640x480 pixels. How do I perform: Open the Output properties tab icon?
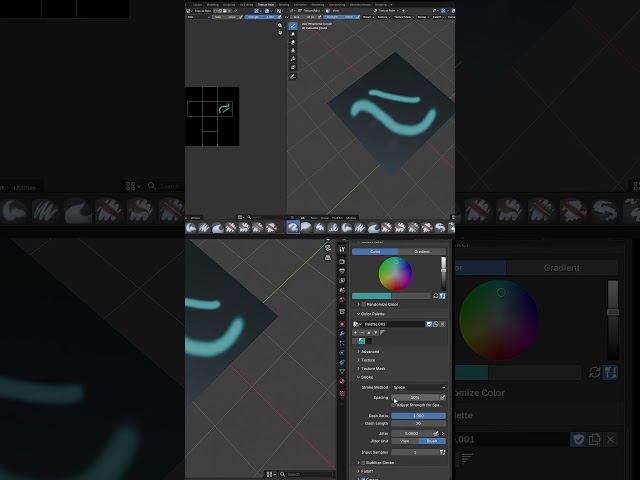coord(342,271)
